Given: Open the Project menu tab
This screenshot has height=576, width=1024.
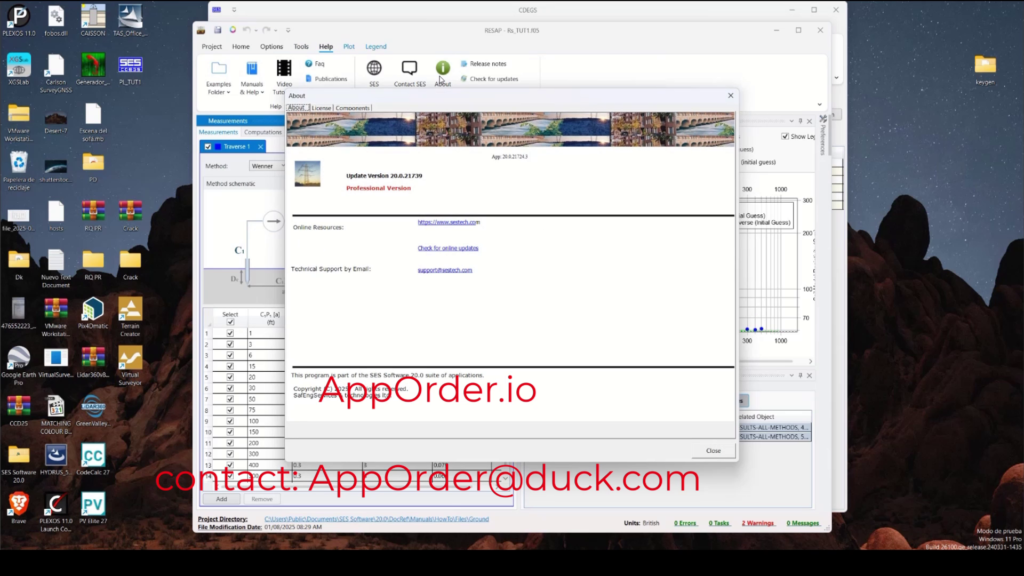Looking at the screenshot, I should (212, 46).
